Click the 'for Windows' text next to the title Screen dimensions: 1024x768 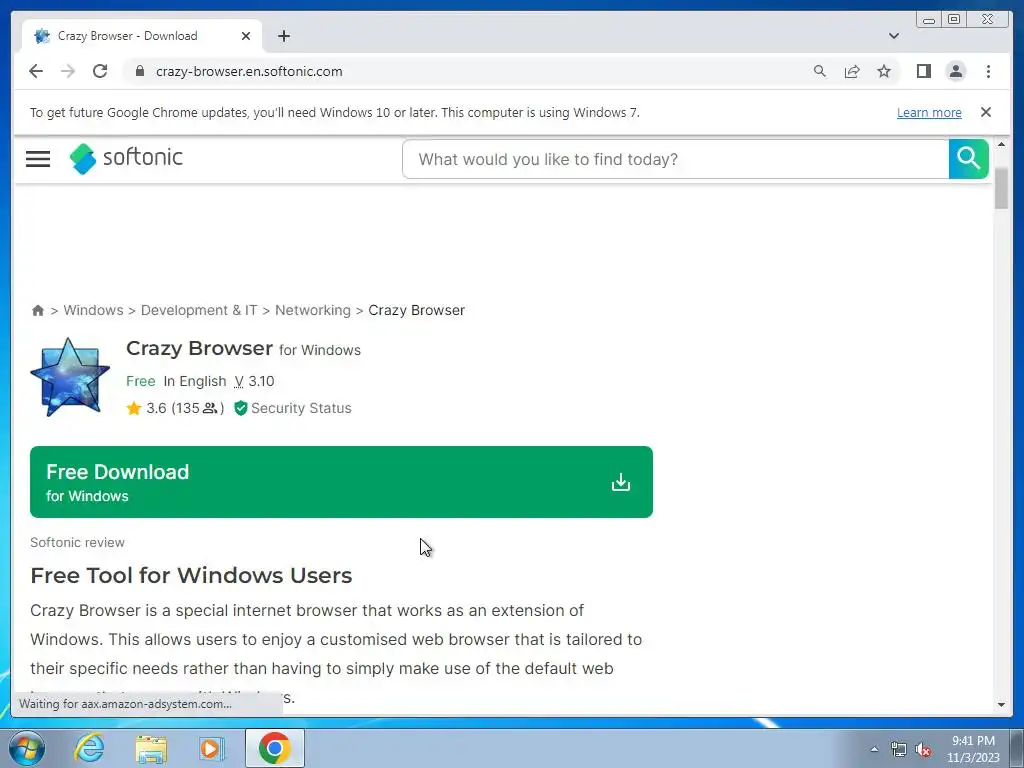(x=320, y=350)
